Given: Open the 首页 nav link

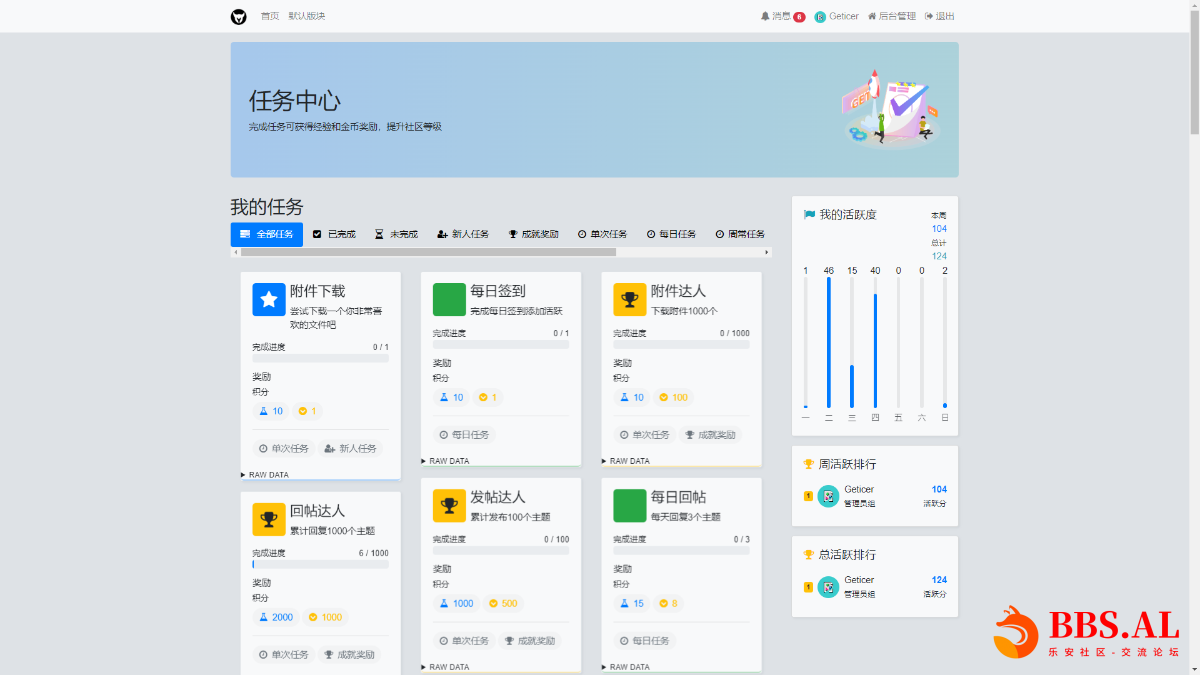Looking at the screenshot, I should pos(270,16).
